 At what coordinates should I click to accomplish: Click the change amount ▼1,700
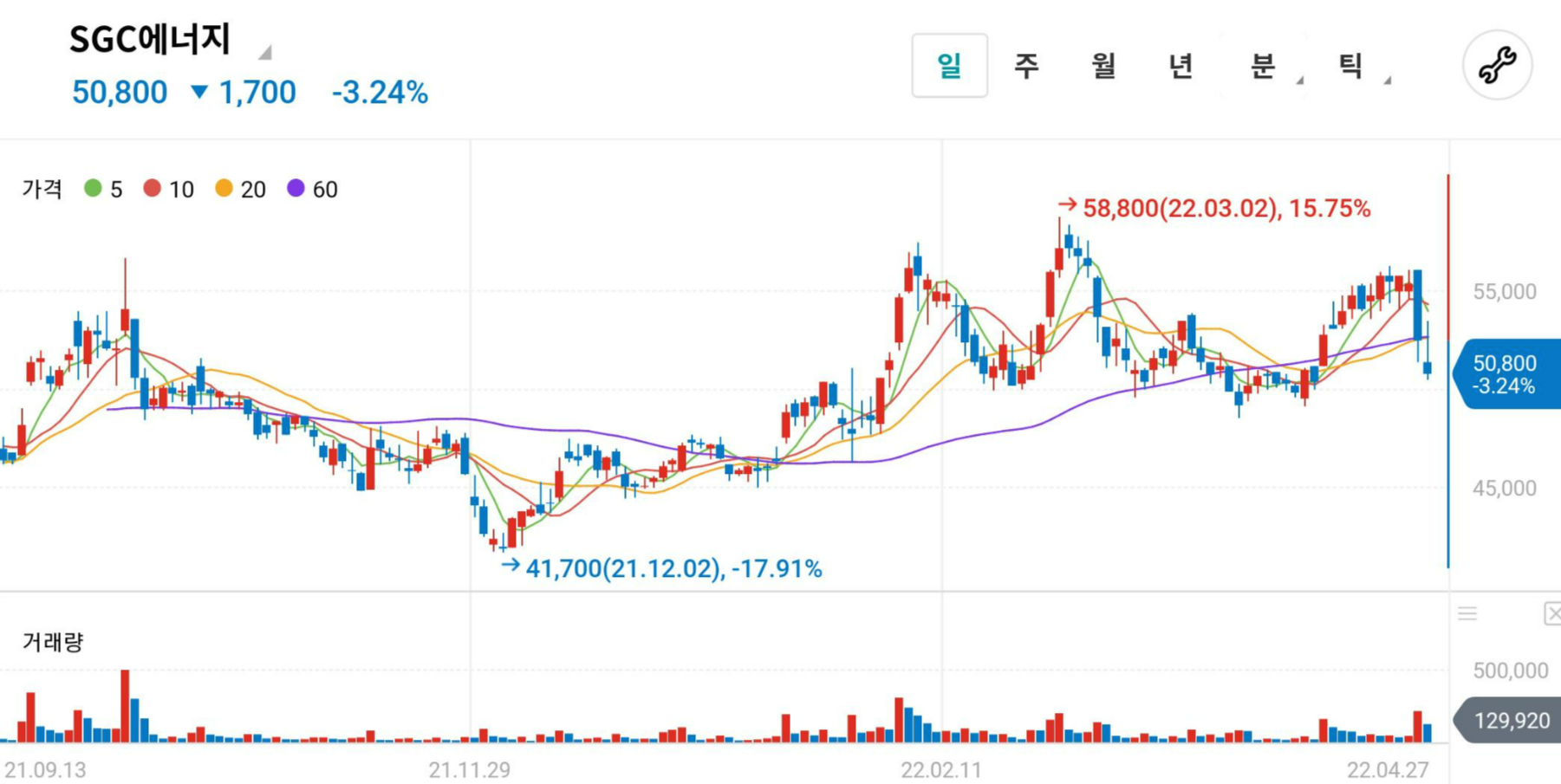(x=244, y=92)
